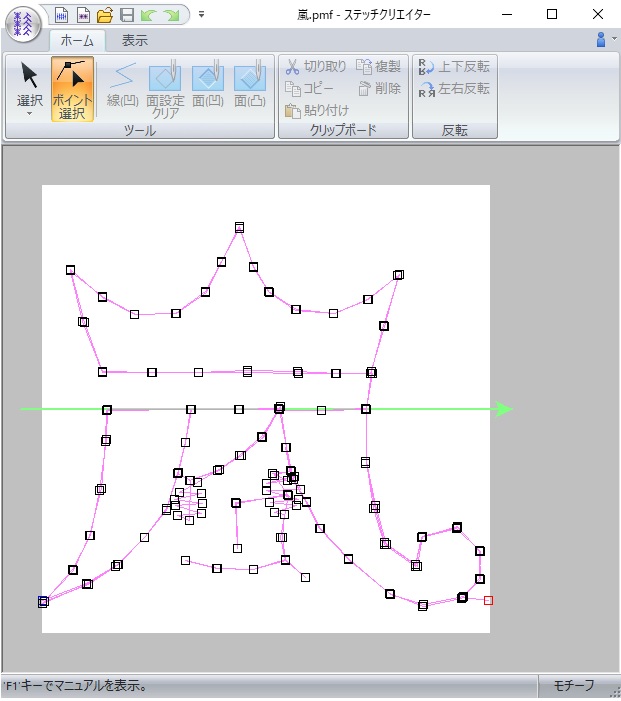Click the 反転 group label
The width and height of the screenshot is (621, 701).
click(454, 131)
